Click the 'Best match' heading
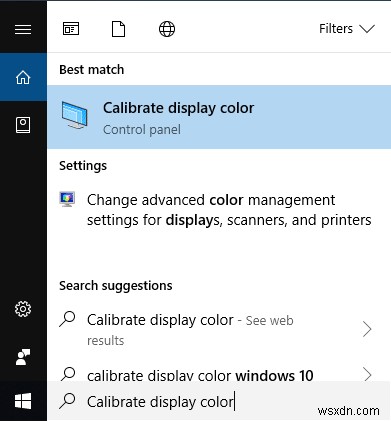Image resolution: width=391 pixels, height=421 pixels. (92, 69)
